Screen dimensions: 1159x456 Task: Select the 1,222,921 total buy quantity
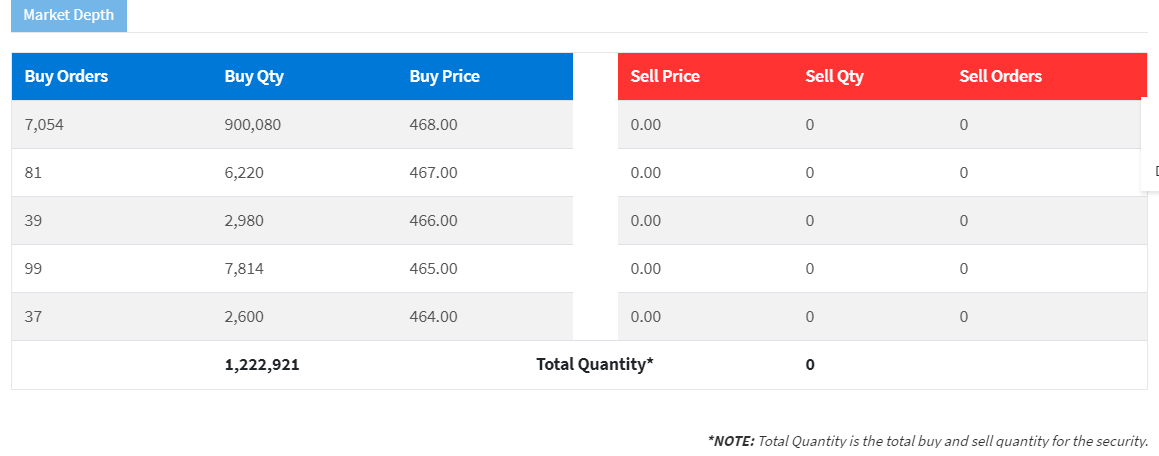(x=262, y=364)
